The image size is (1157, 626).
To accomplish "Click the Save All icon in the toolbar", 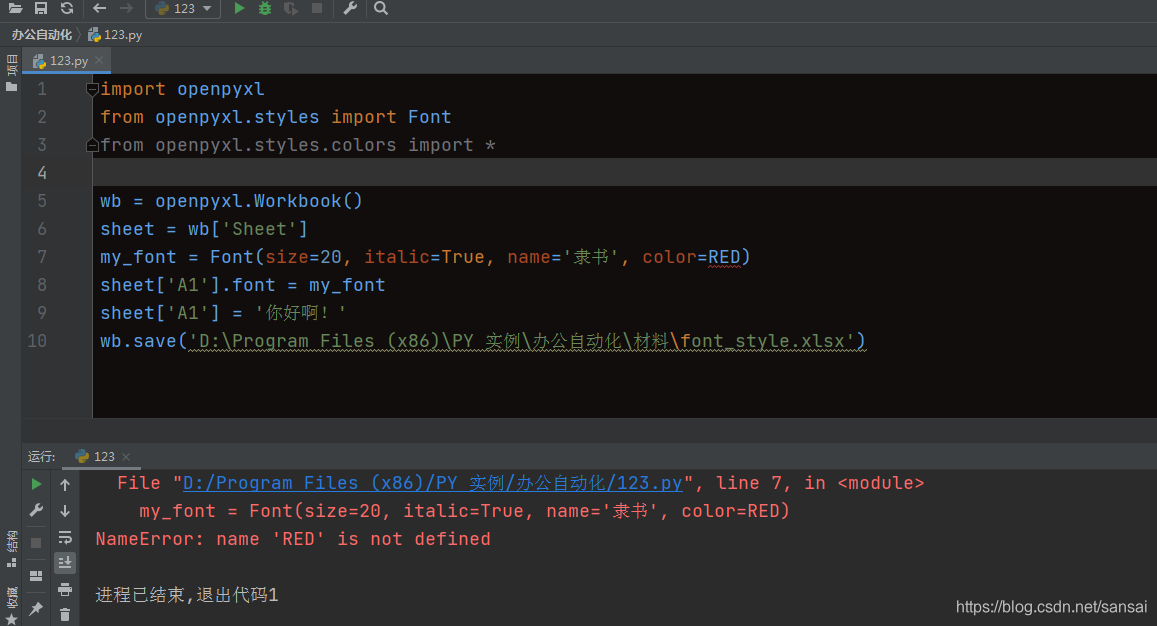I will 40,9.
